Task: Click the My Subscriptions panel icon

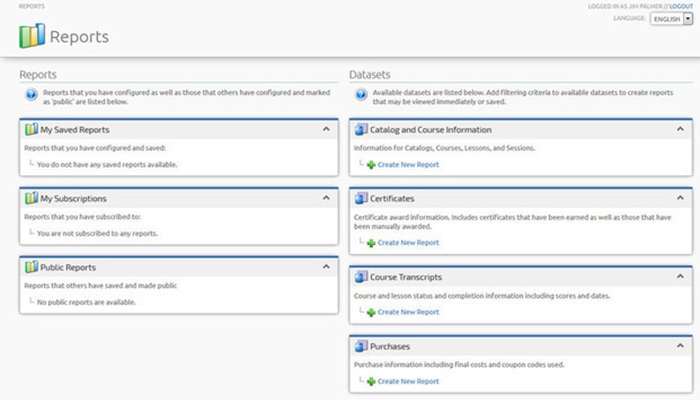Action: (x=30, y=198)
